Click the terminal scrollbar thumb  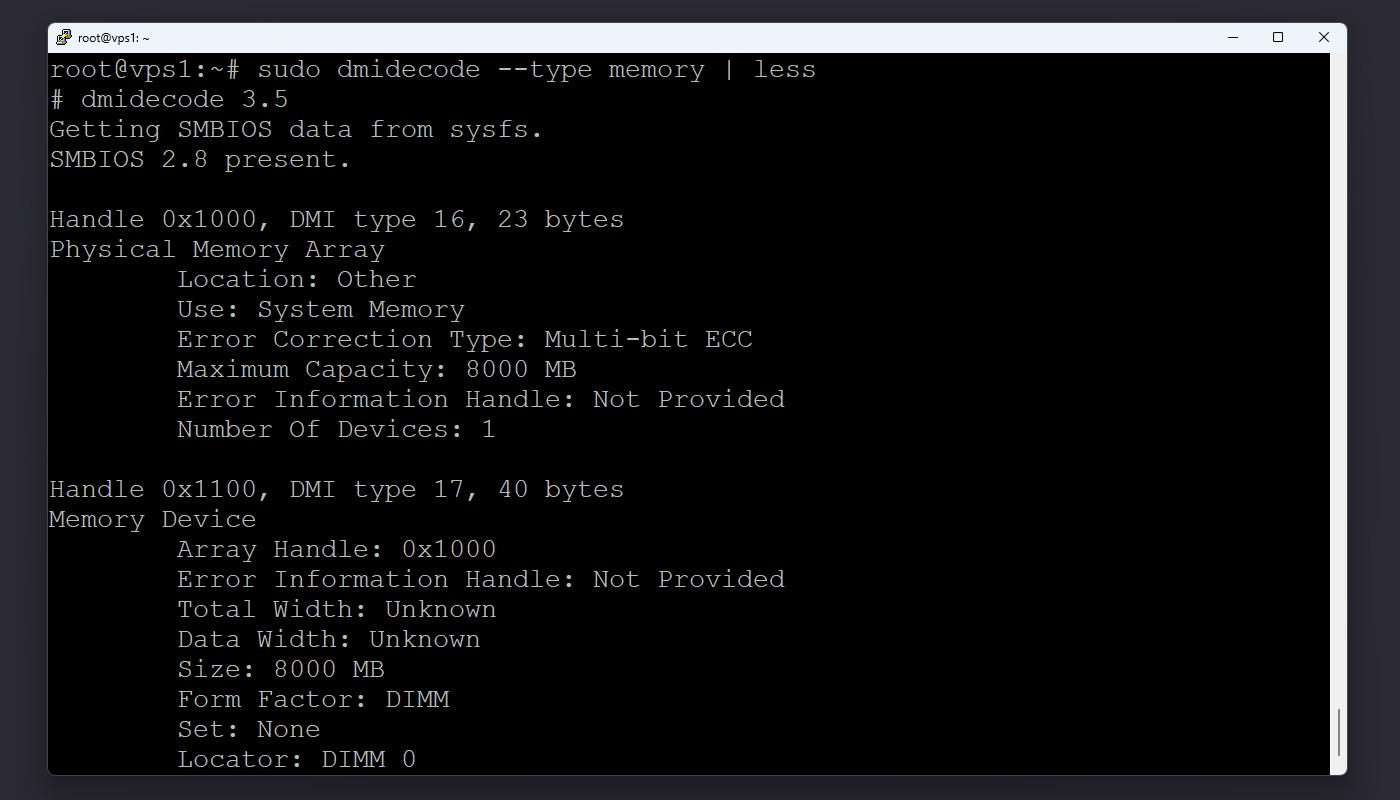(x=1339, y=733)
